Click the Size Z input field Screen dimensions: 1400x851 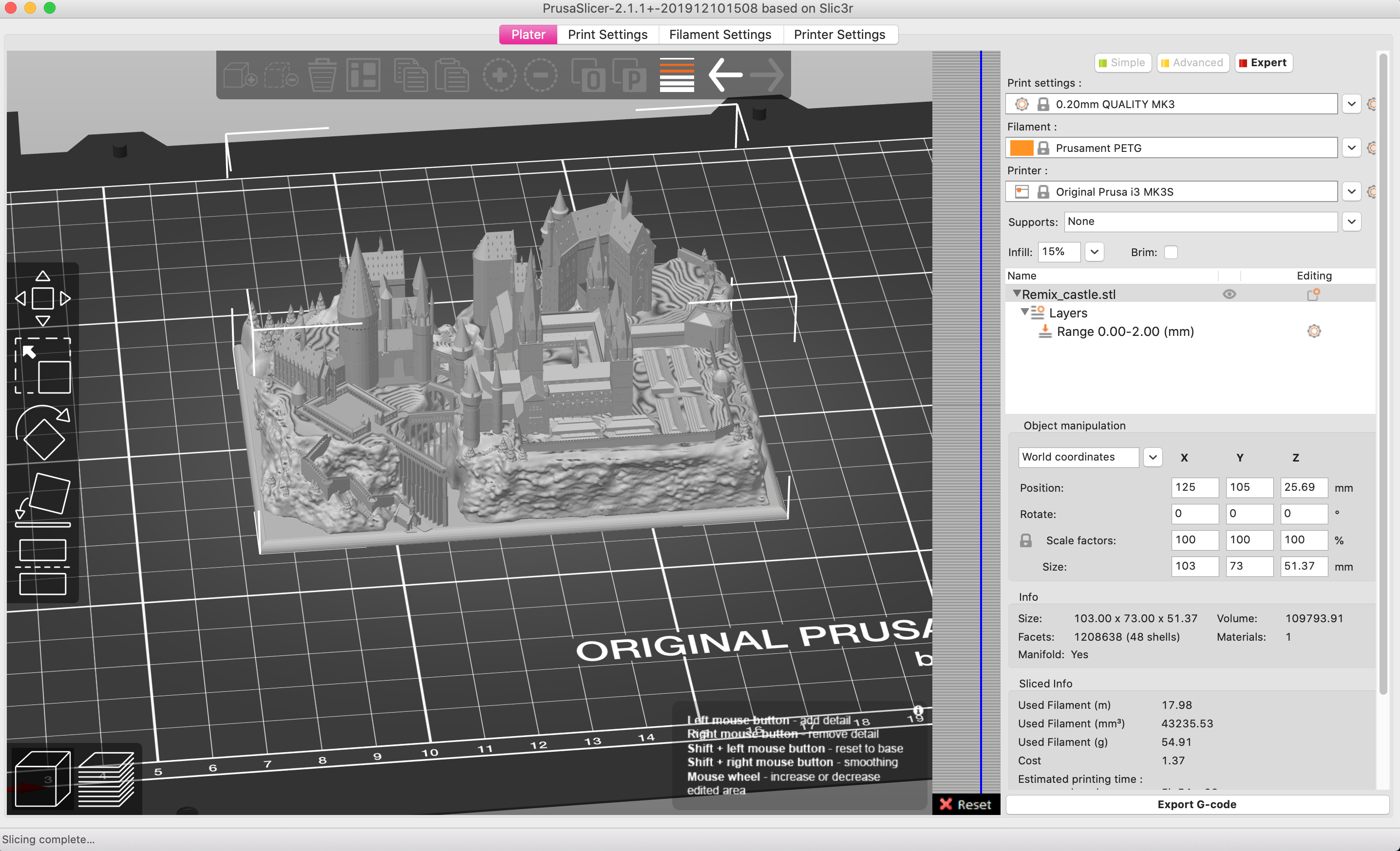(x=1304, y=566)
